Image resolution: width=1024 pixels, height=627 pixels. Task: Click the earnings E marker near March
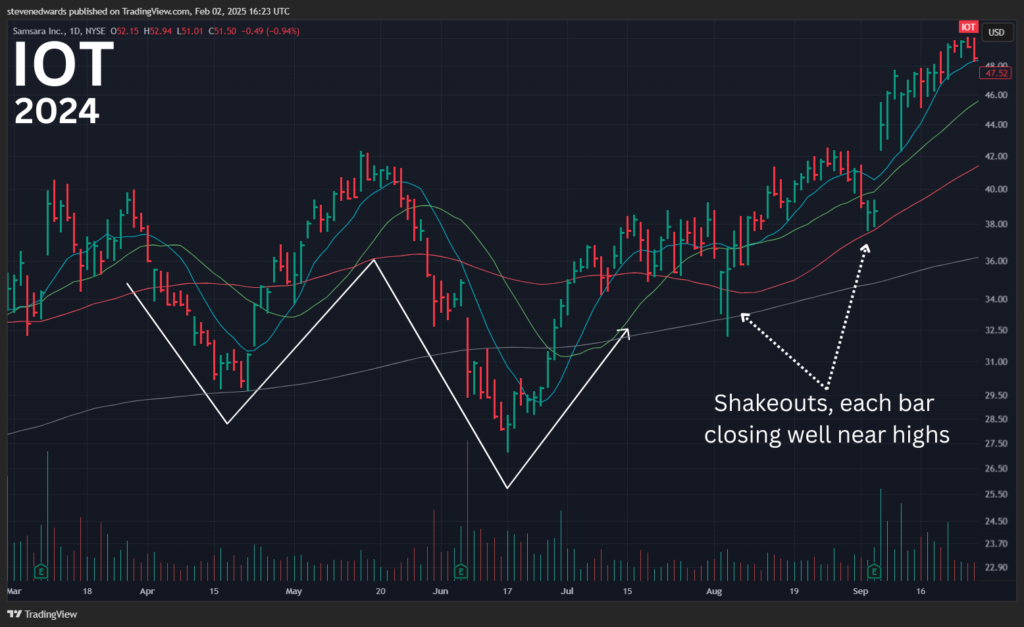coord(41,571)
